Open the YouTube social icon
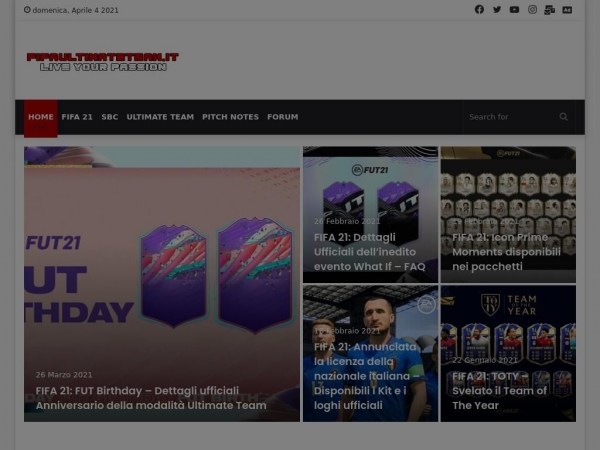 pos(514,10)
